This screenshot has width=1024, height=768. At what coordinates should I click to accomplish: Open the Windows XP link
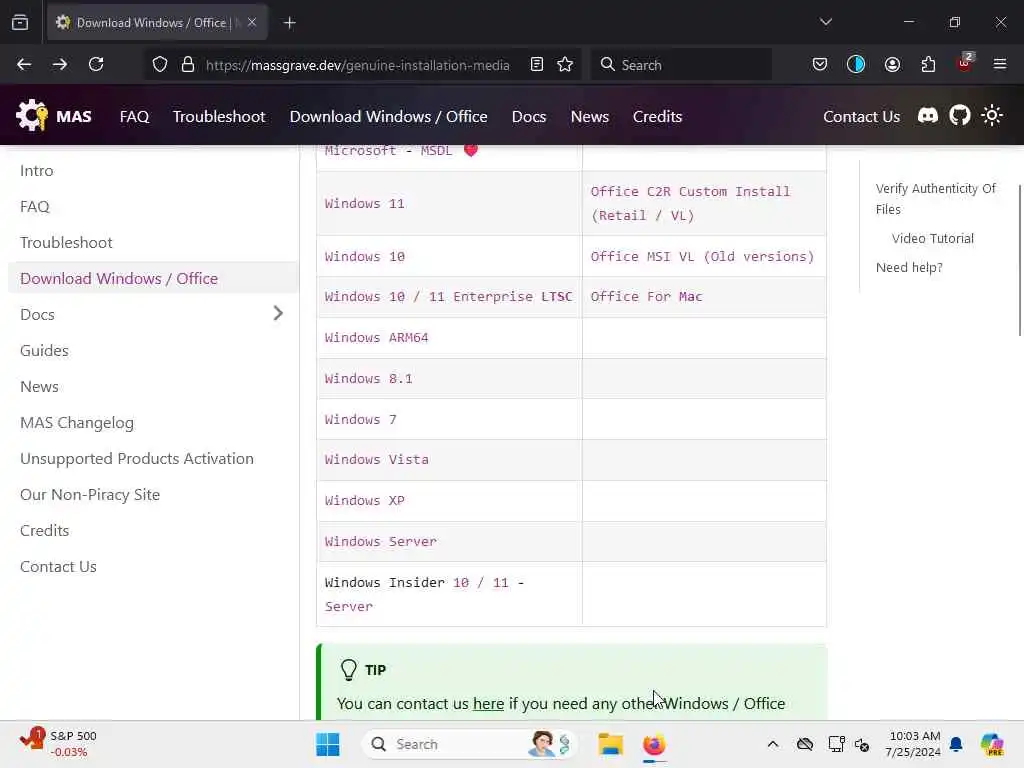(x=364, y=501)
